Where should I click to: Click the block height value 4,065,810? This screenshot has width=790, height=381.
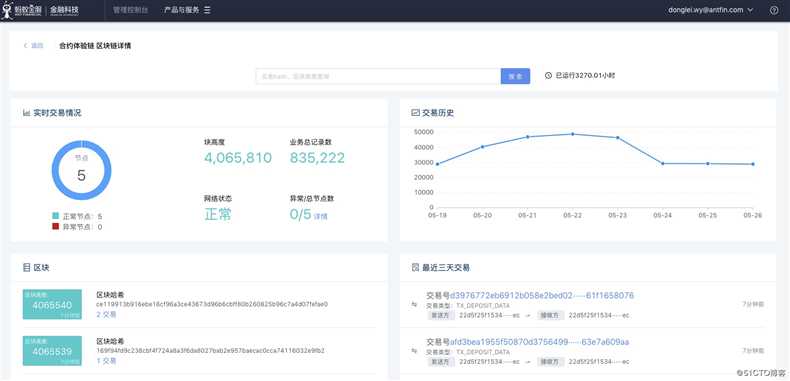pos(238,158)
